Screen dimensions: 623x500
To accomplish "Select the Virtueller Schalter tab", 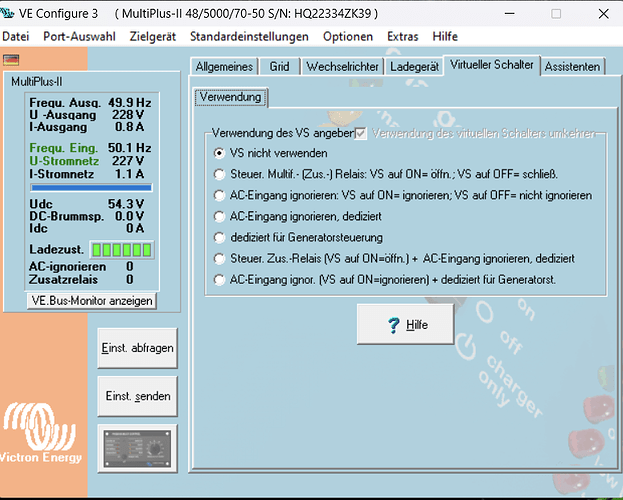I will 491,65.
